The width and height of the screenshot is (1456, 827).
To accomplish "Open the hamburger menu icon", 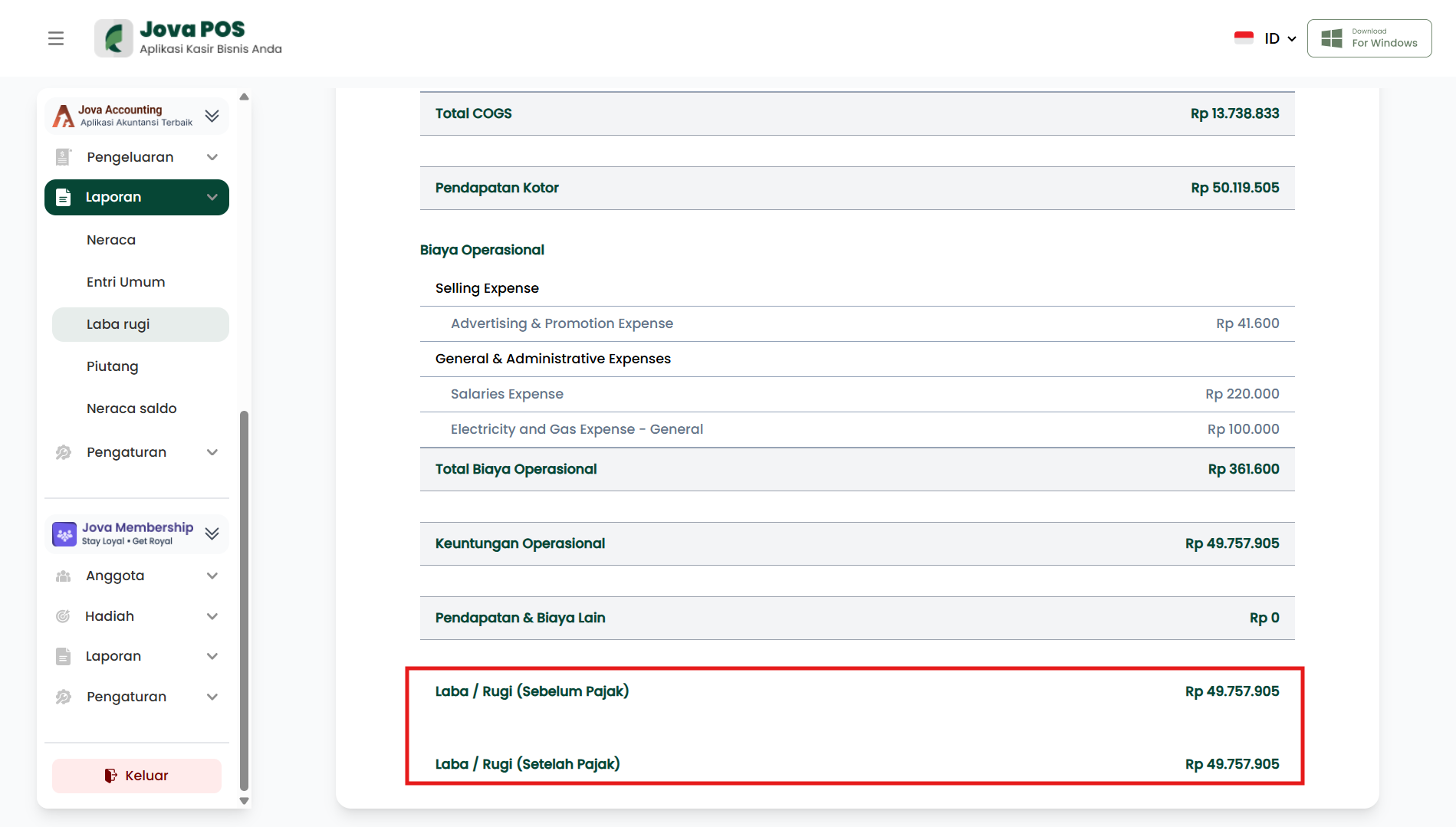I will (56, 38).
